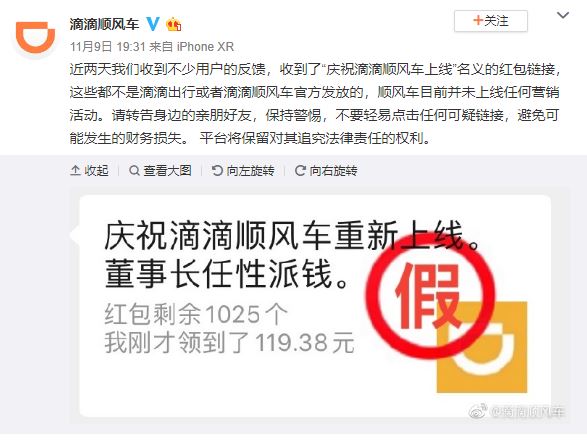The image size is (587, 441).
Task: Follow the account with +关注 button
Action: [x=491, y=21]
